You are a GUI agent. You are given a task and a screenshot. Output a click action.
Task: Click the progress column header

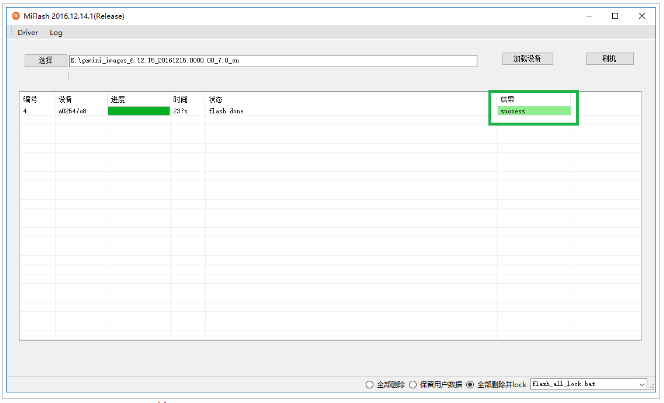(138, 99)
